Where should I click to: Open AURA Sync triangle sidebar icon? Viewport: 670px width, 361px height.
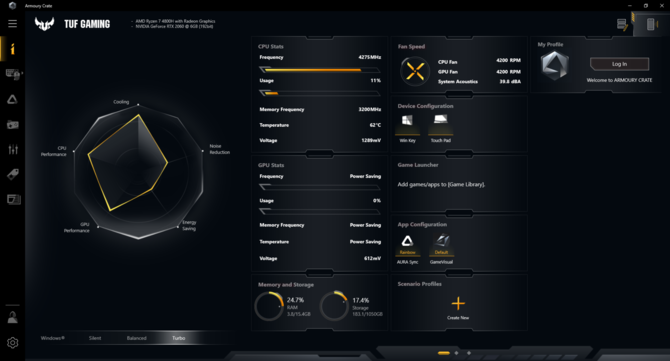click(12, 100)
